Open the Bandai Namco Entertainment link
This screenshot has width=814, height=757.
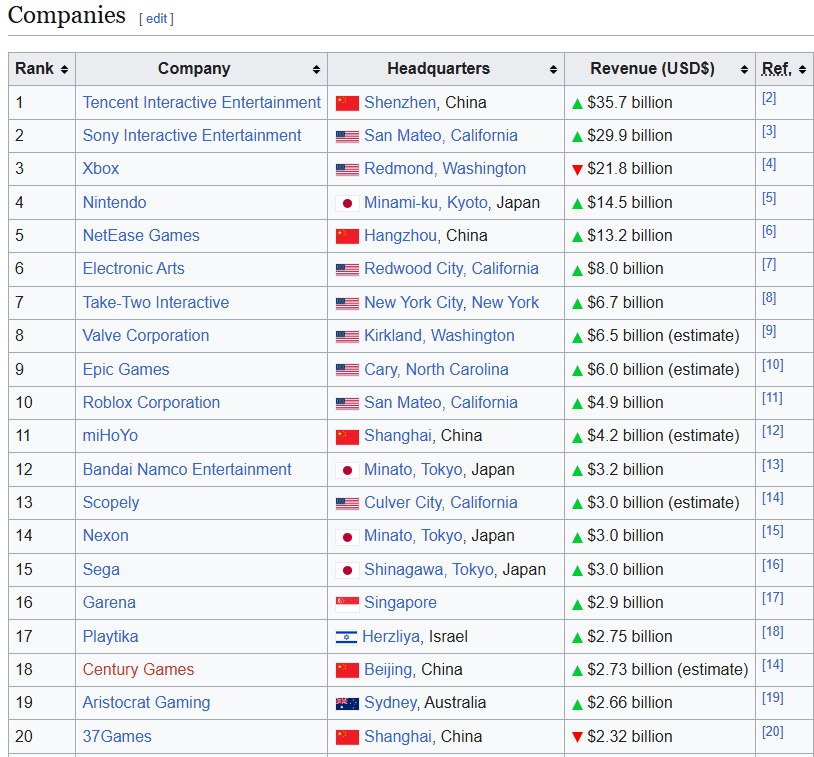pyautogui.click(x=187, y=469)
